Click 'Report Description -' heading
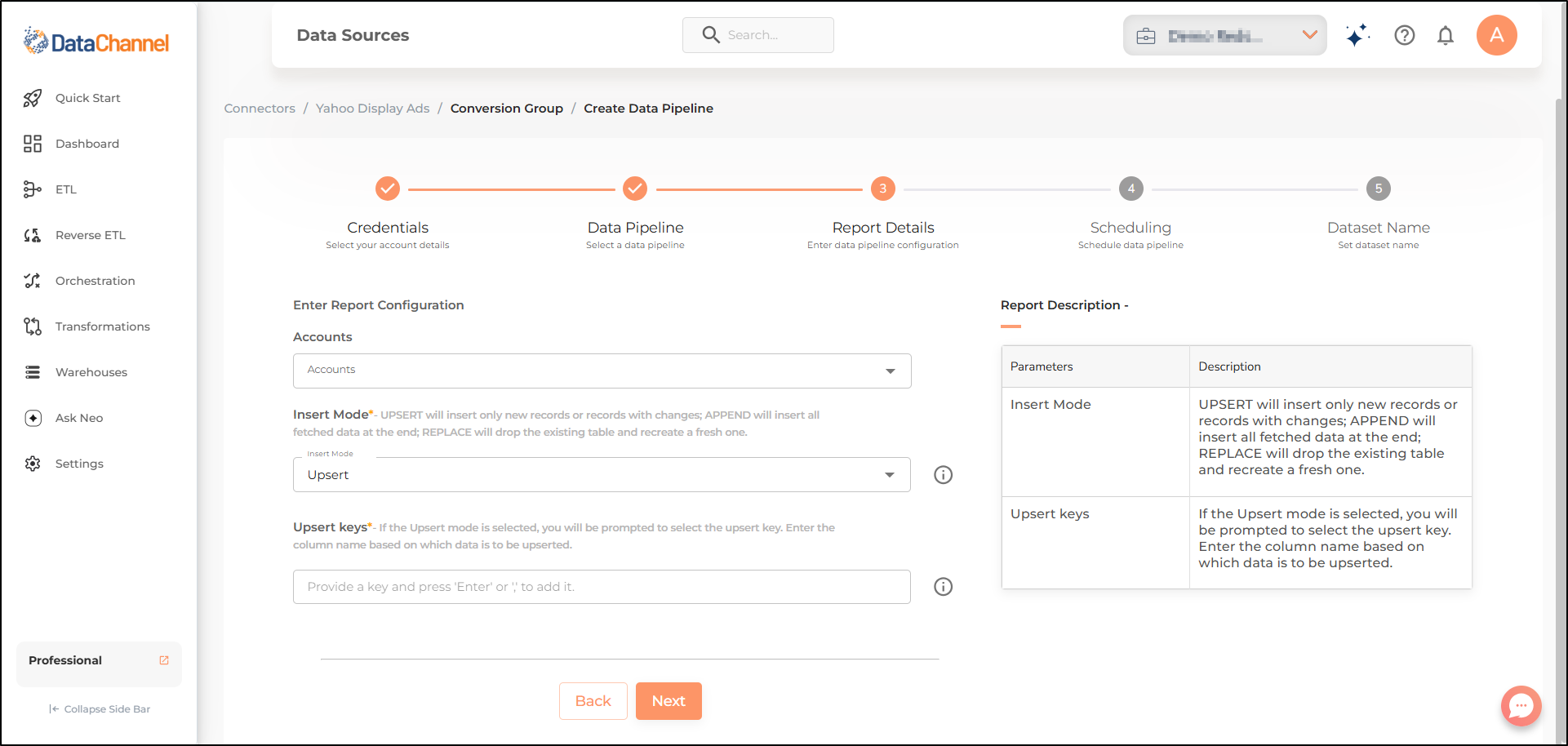Image resolution: width=1568 pixels, height=746 pixels. pos(1064,305)
